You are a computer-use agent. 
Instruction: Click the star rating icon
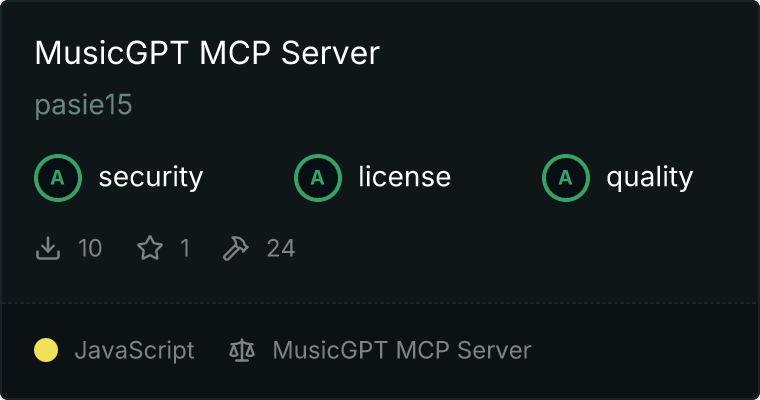point(150,248)
